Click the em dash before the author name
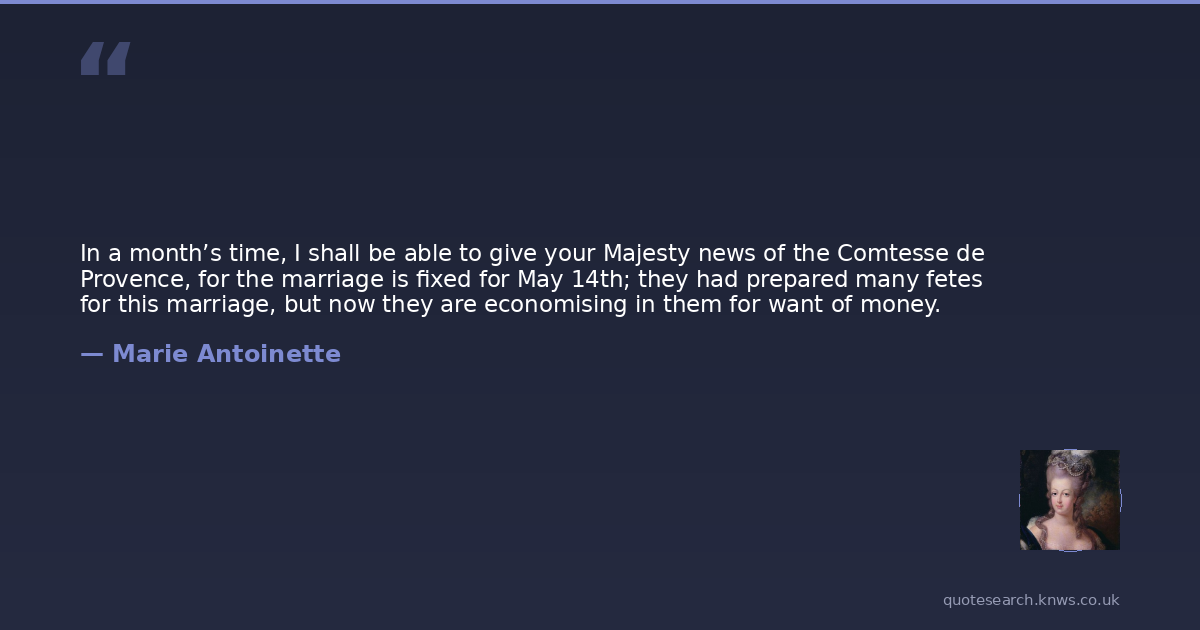This screenshot has width=1200, height=630. click(x=91, y=354)
